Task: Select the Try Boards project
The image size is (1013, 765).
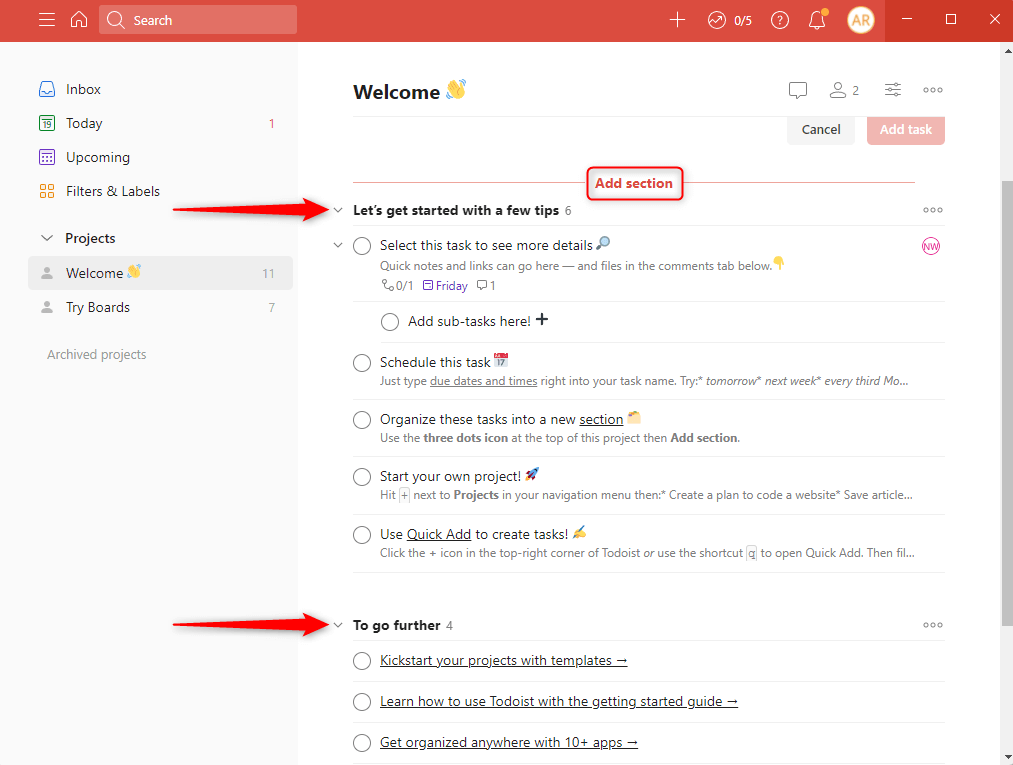Action: 160,308
